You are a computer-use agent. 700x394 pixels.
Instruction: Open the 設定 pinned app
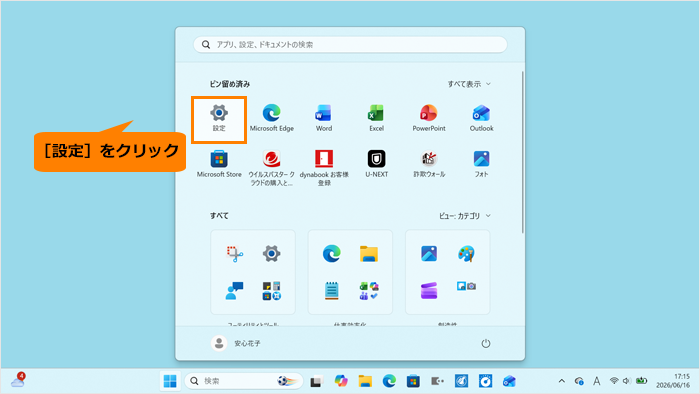pos(219,119)
